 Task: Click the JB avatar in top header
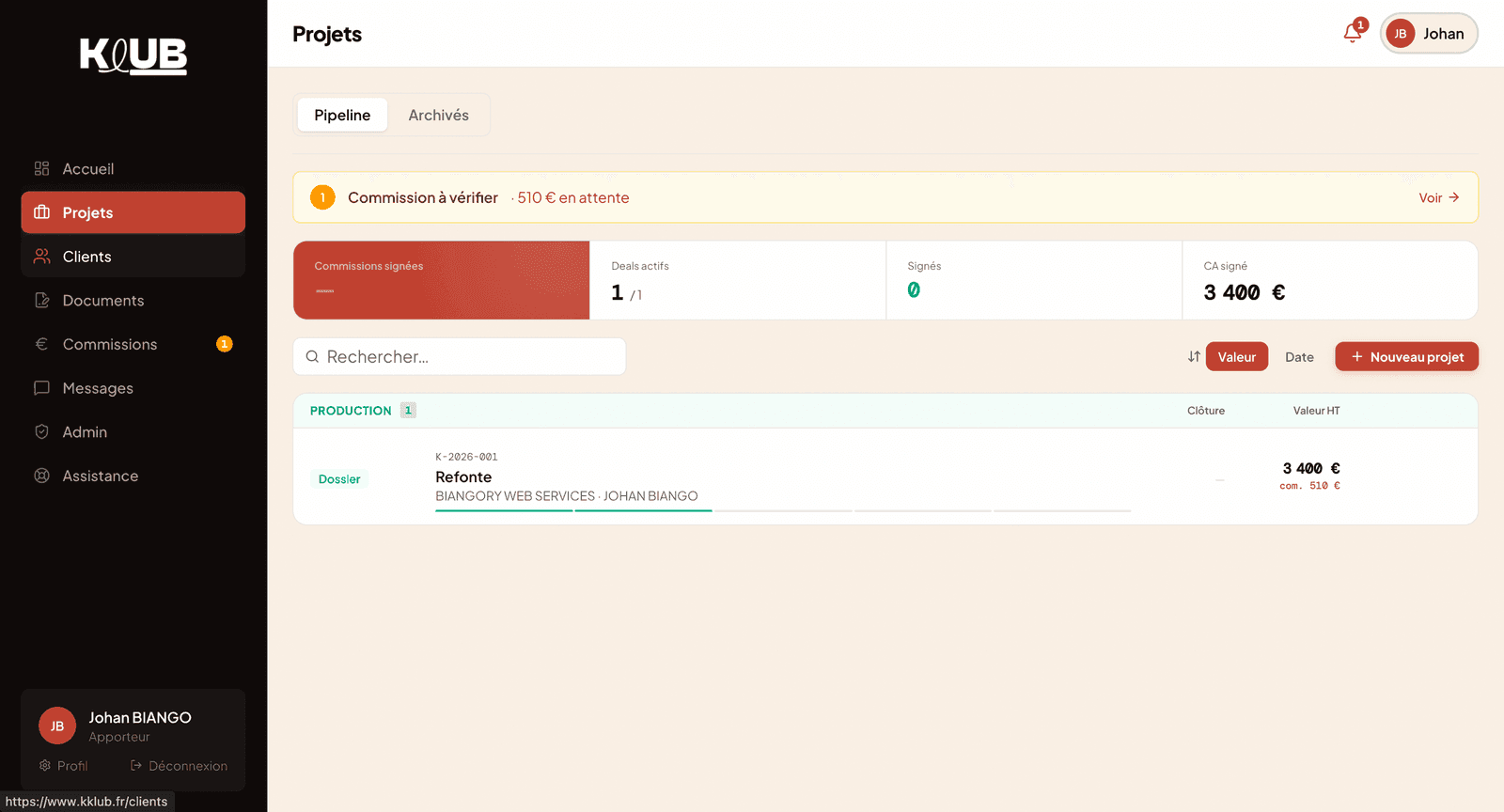1400,34
